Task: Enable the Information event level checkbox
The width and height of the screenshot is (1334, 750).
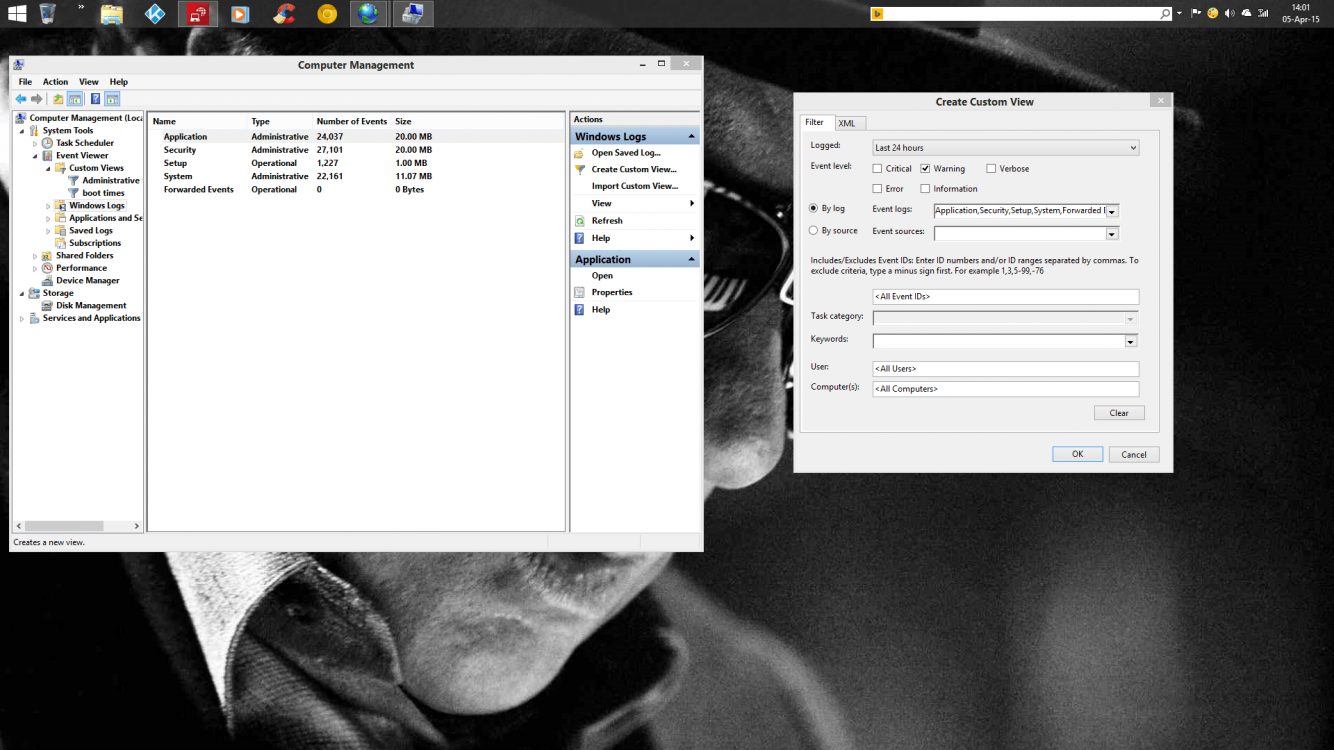Action: (x=925, y=189)
